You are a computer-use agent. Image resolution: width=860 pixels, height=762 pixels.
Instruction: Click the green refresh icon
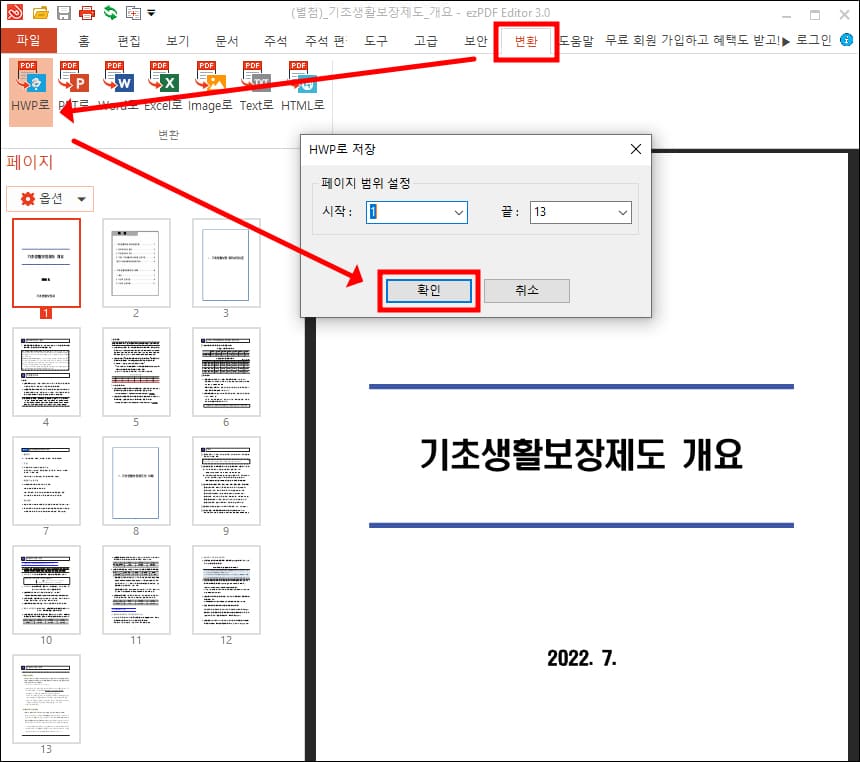point(108,12)
